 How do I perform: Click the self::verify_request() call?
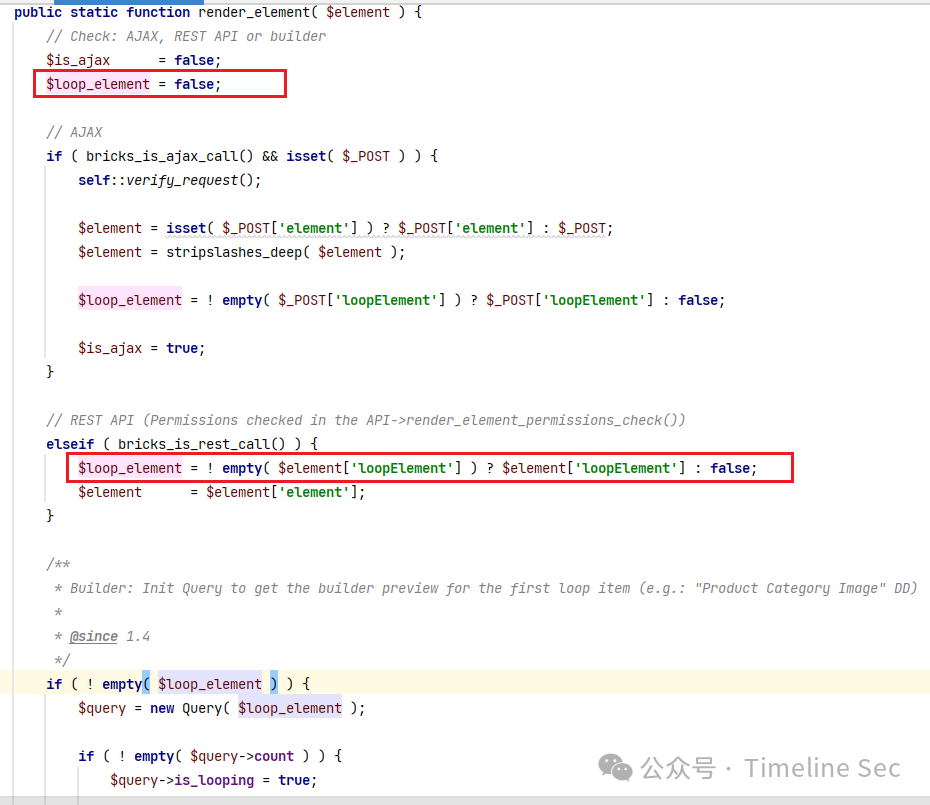pos(170,180)
